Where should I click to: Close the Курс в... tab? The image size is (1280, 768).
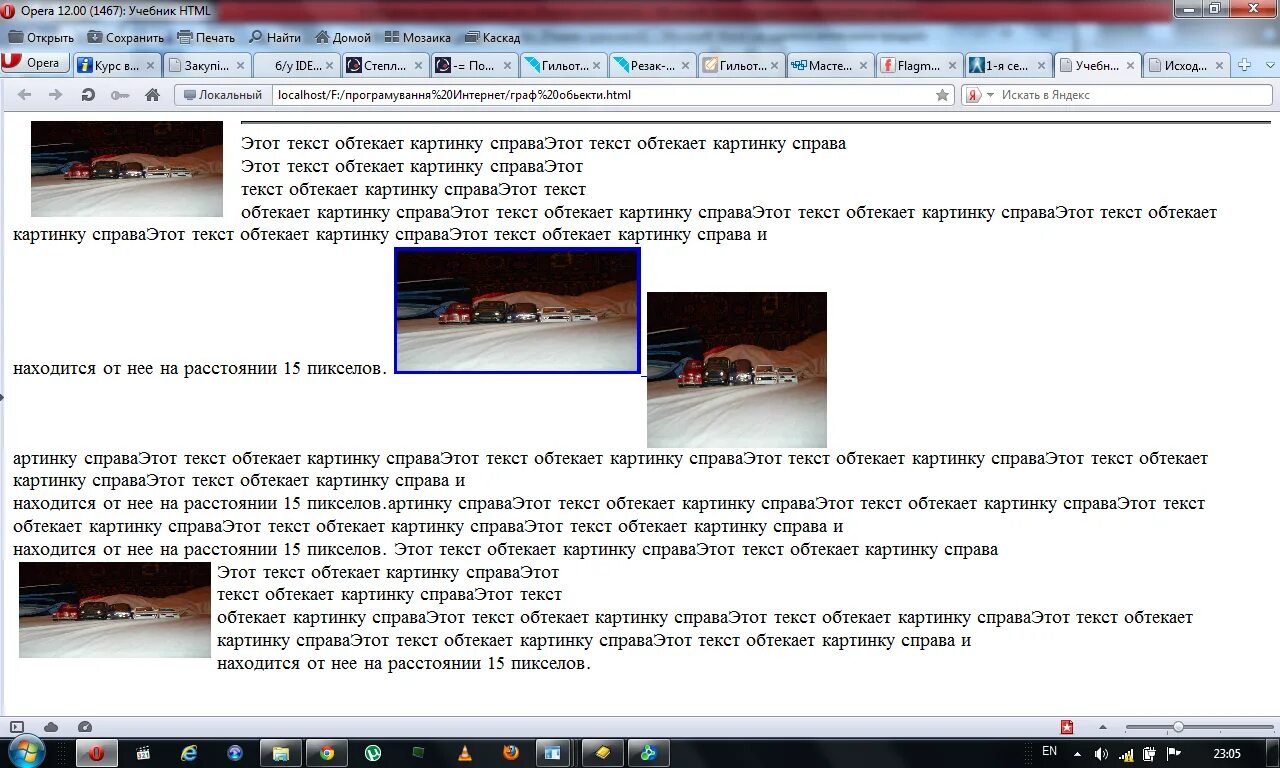[151, 66]
